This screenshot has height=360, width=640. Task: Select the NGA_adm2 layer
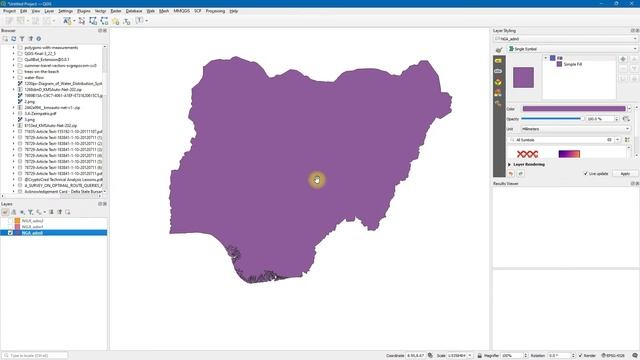tap(32, 221)
